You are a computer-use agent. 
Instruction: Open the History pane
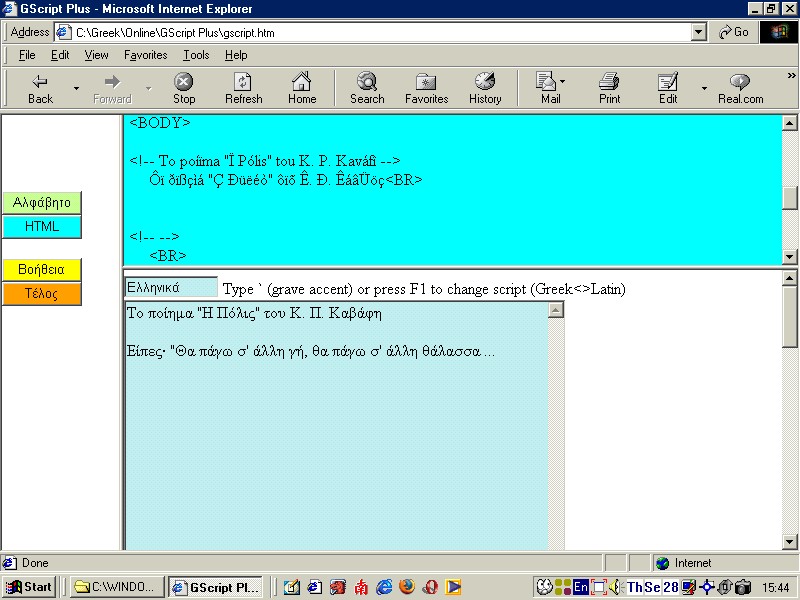tap(485, 88)
